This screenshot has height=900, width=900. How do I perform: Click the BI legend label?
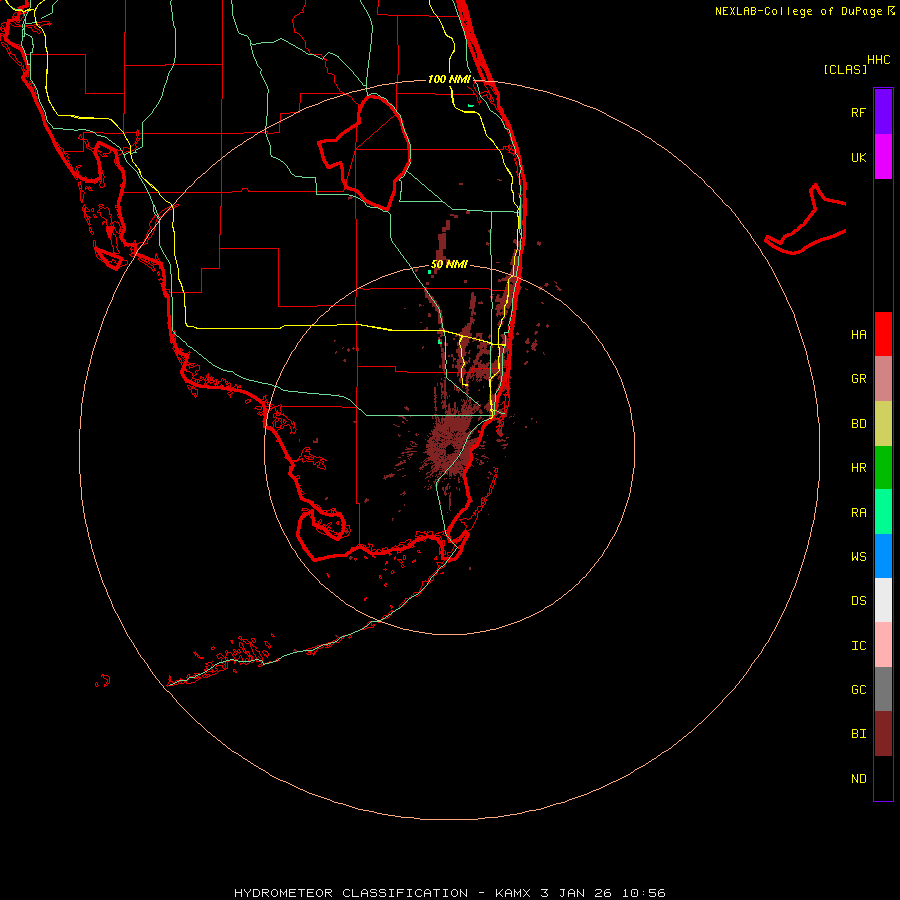click(859, 734)
